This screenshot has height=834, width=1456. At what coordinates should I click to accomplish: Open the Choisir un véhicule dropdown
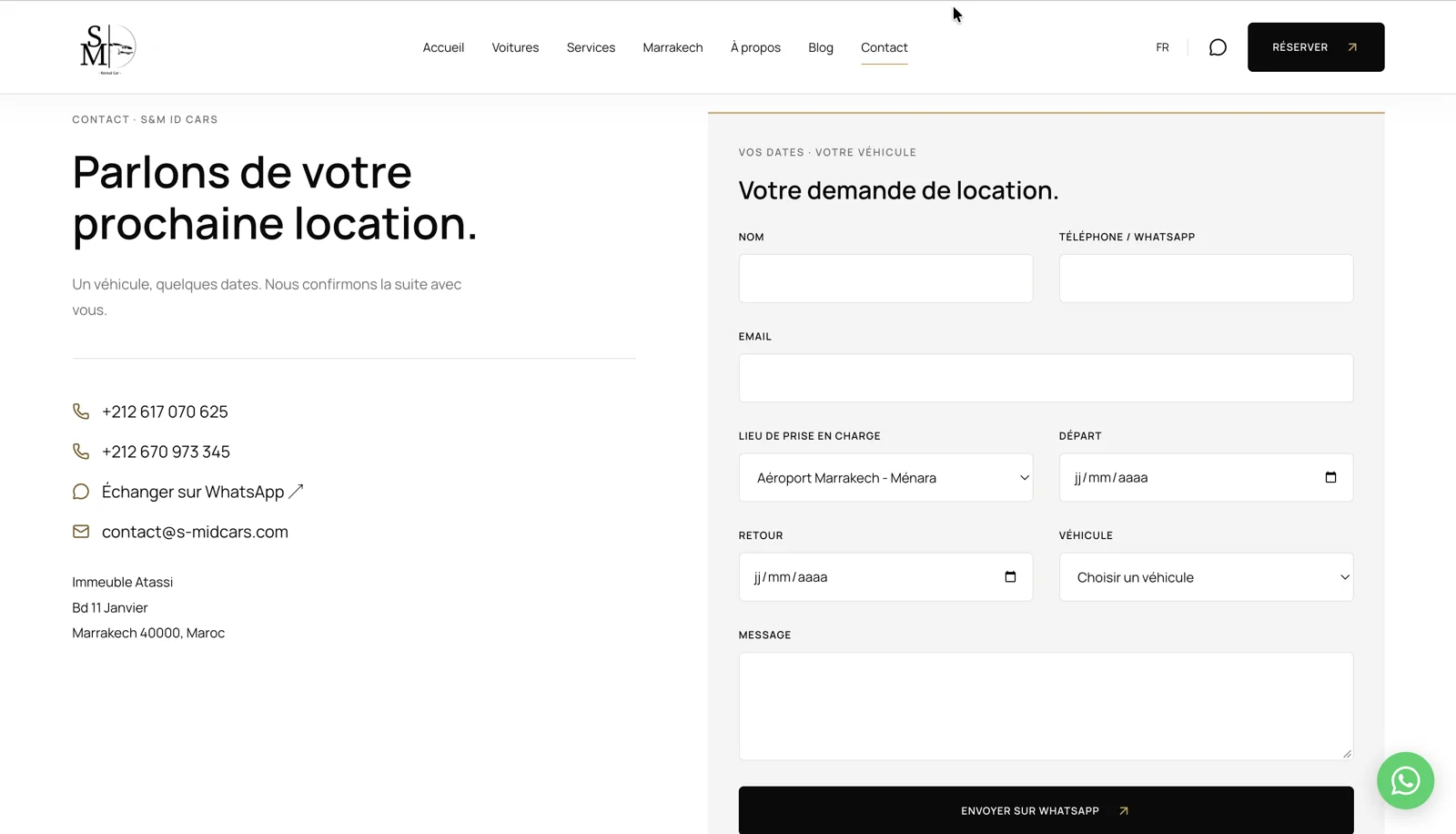(1206, 577)
